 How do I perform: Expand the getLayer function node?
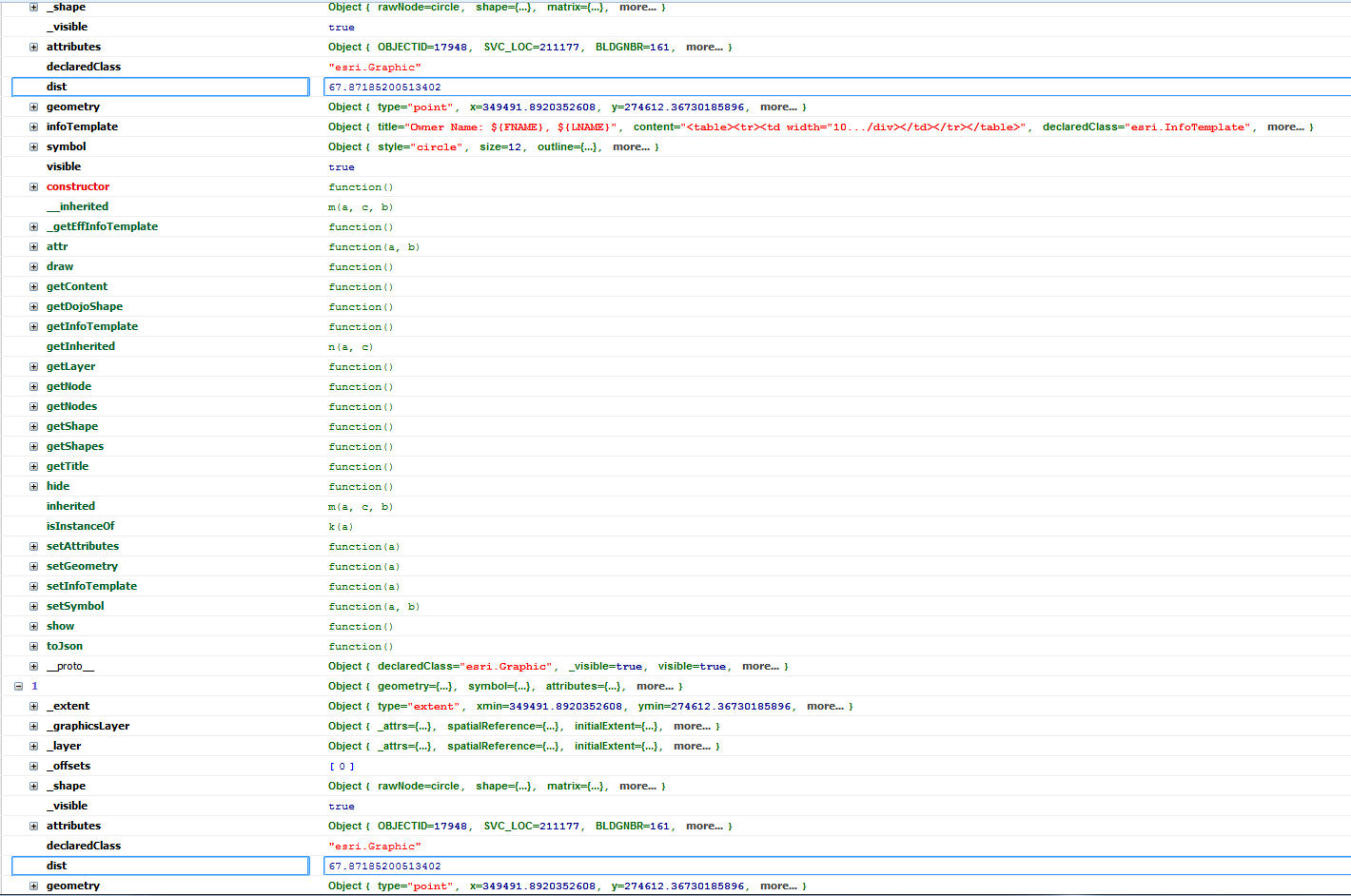click(33, 366)
